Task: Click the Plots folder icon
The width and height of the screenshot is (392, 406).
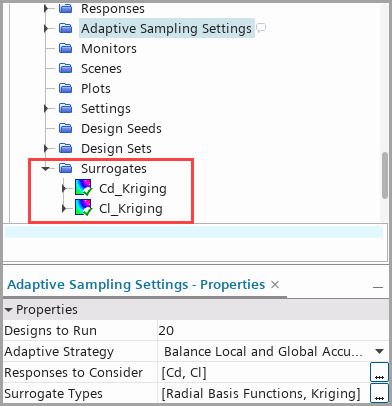Action: (66, 88)
